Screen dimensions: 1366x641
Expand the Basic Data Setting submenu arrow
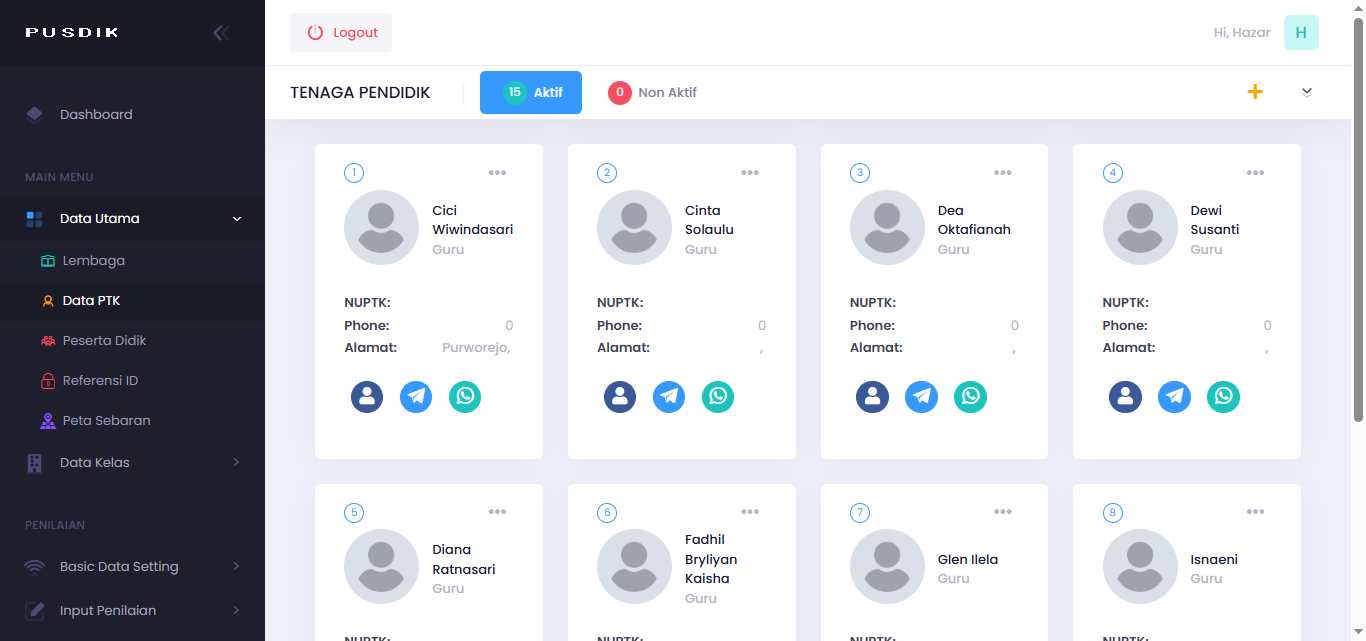click(x=237, y=566)
